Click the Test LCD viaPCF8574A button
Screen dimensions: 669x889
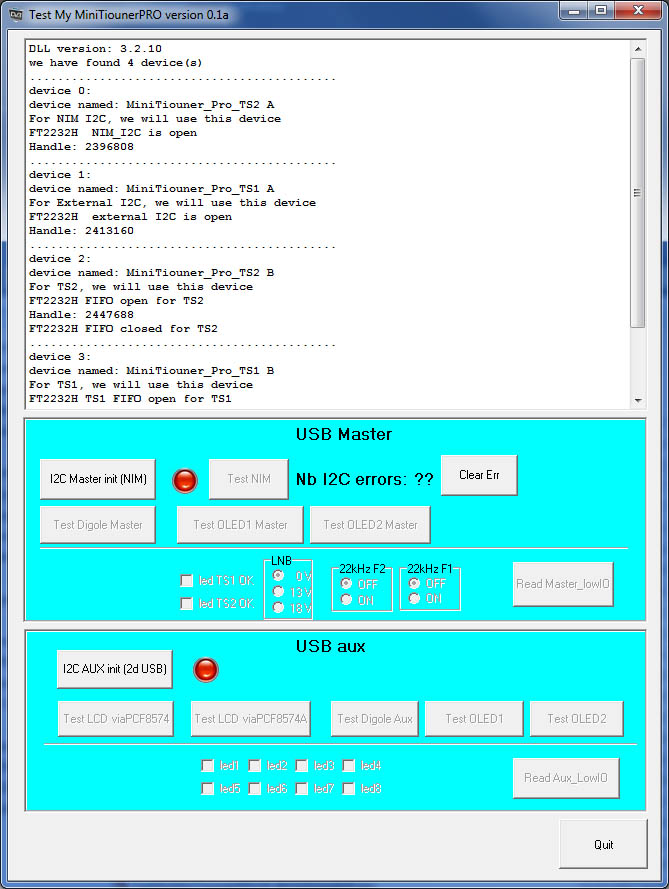pyautogui.click(x=251, y=719)
